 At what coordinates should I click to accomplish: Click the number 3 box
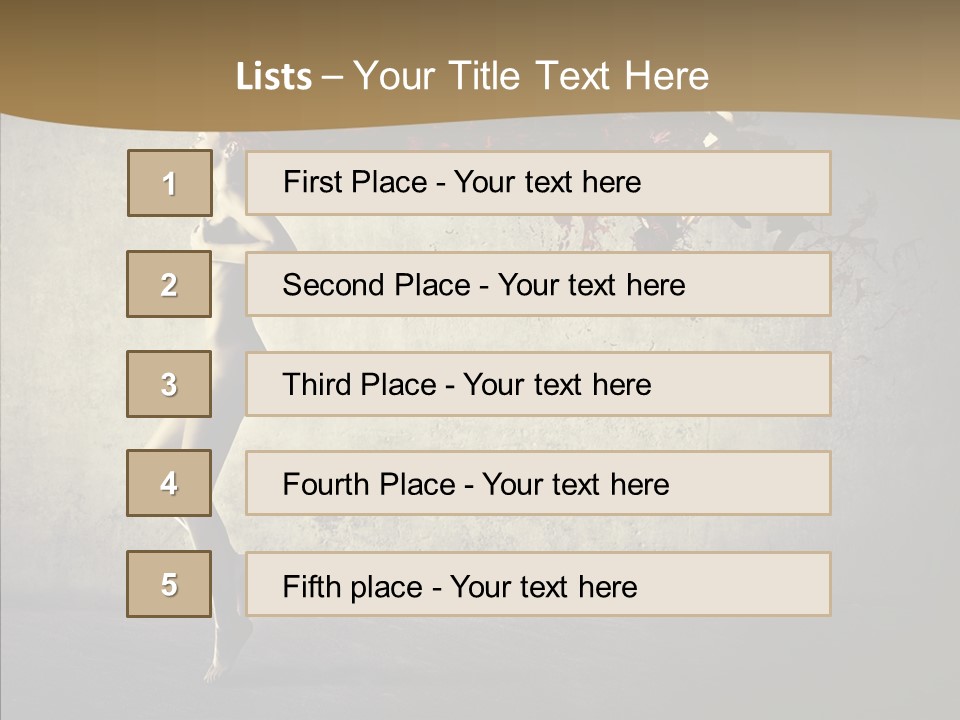pos(169,384)
